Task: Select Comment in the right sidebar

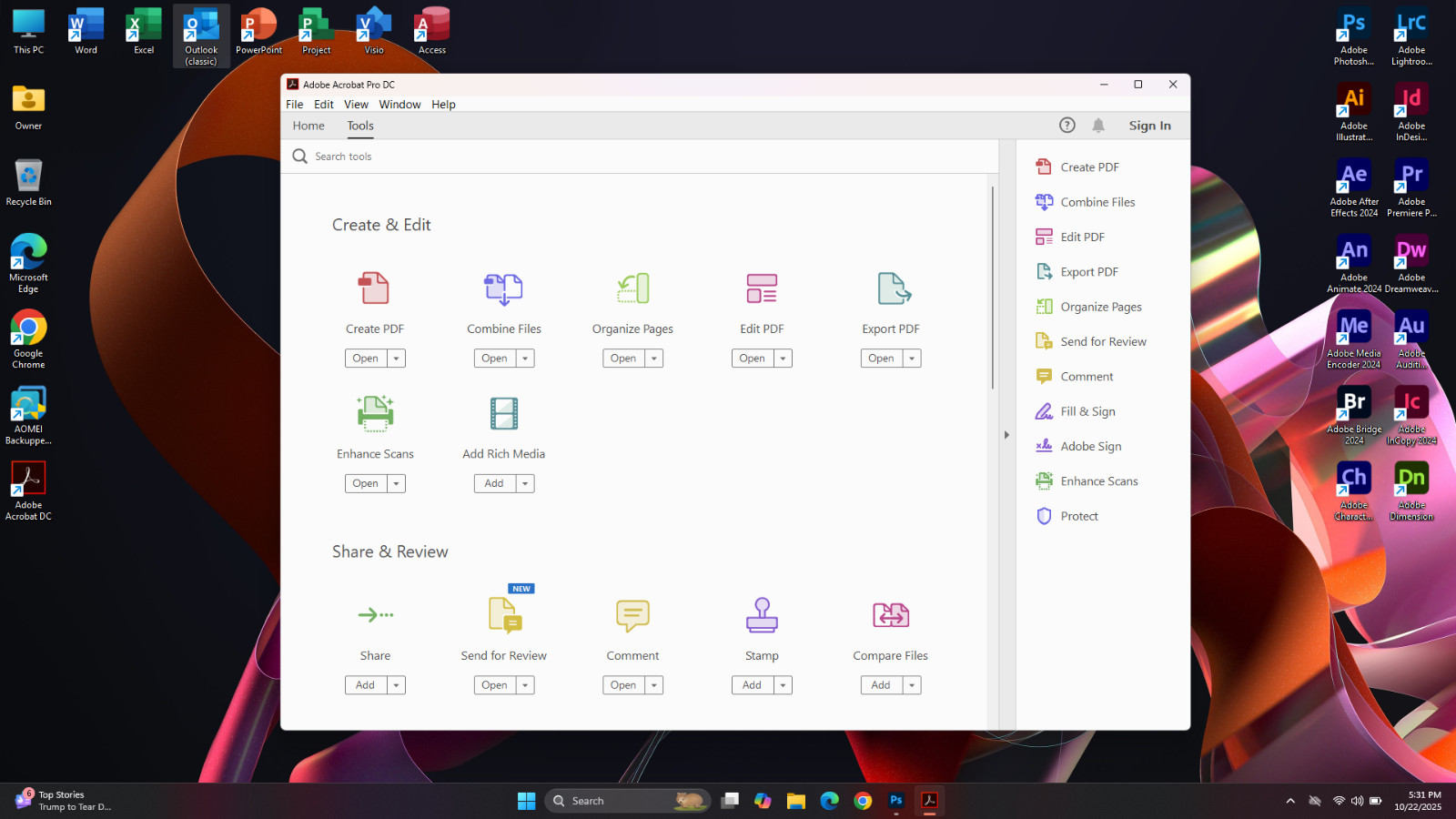Action: tap(1074, 377)
